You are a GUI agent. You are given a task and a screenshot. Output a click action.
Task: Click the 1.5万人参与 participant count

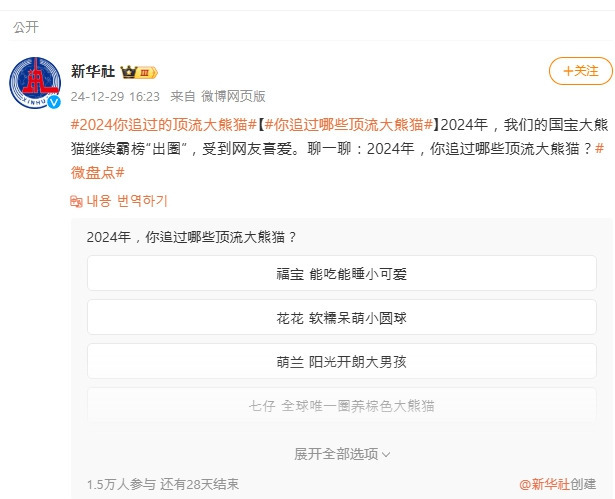[x=121, y=484]
